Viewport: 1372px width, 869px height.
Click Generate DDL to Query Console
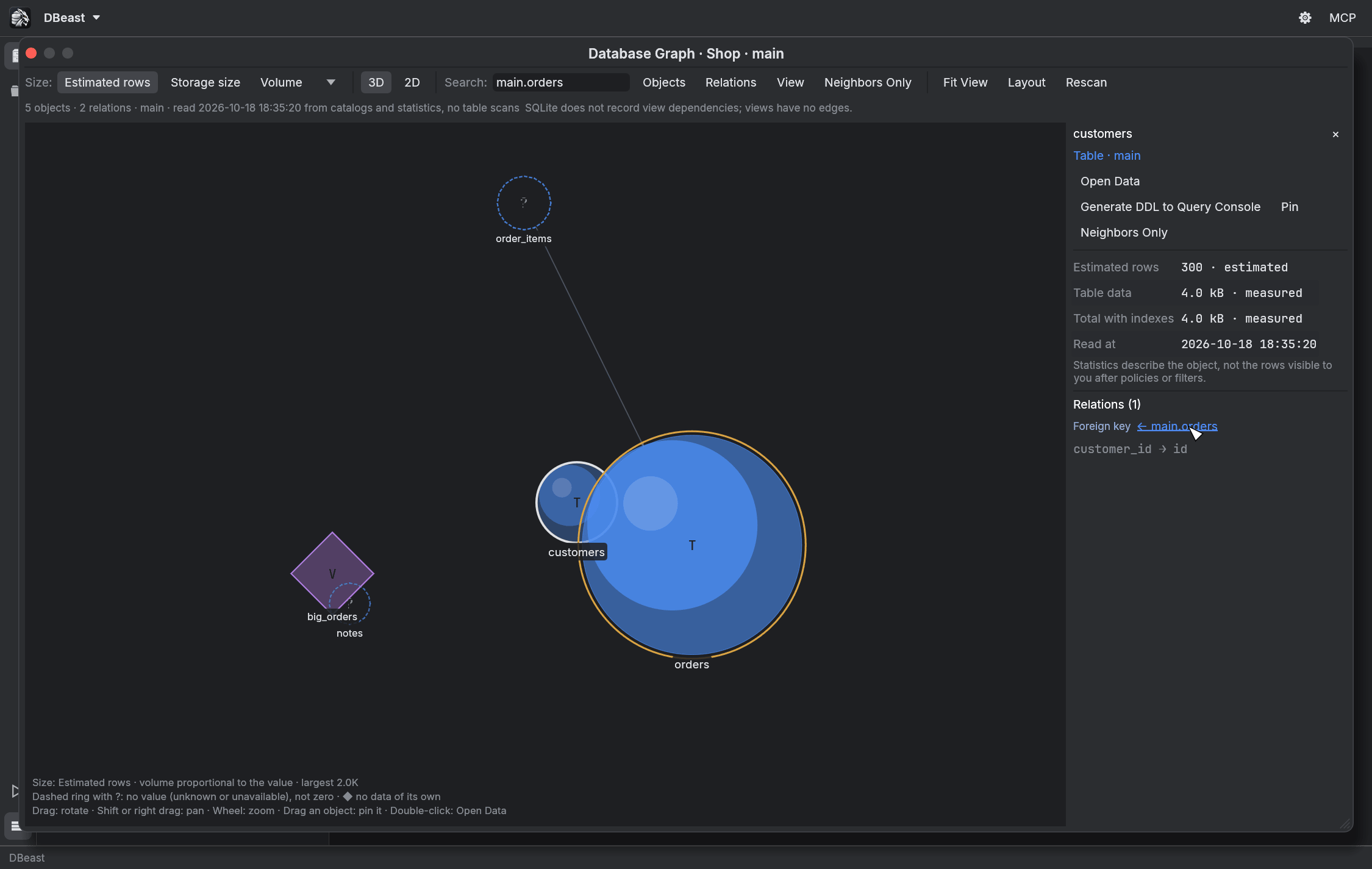[x=1170, y=207]
